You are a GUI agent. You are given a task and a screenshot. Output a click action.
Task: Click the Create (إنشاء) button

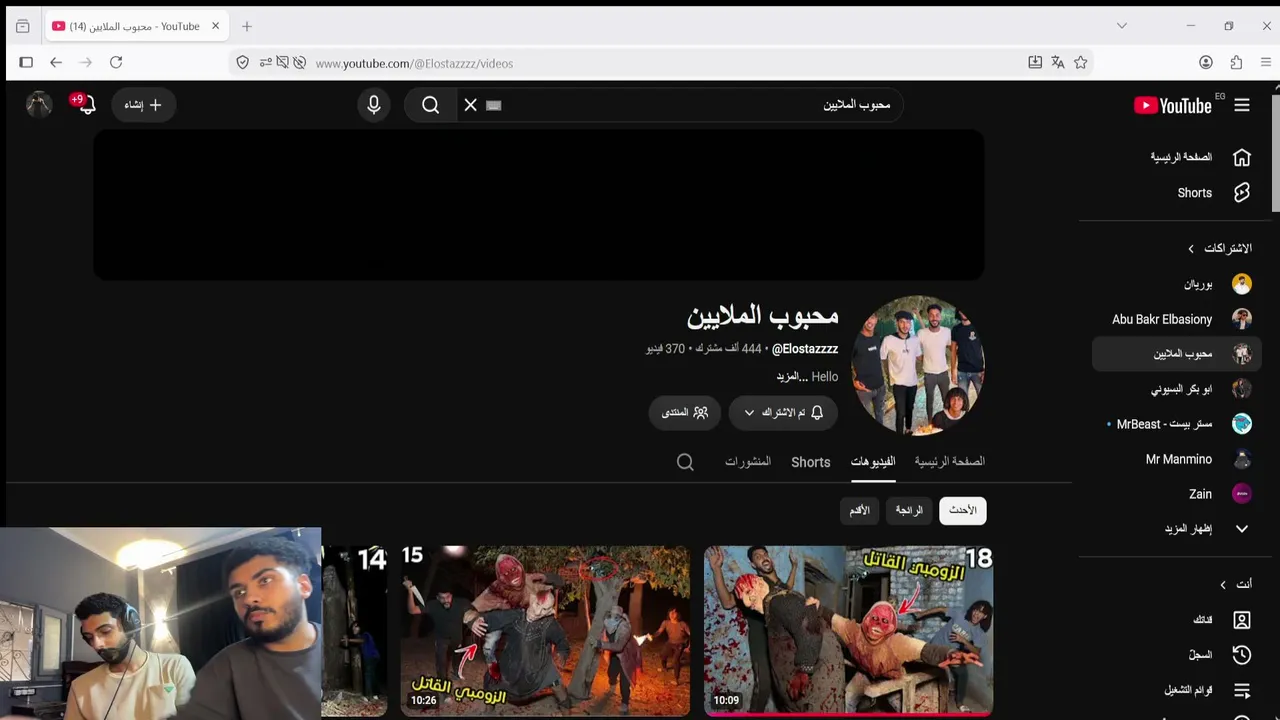tap(144, 105)
